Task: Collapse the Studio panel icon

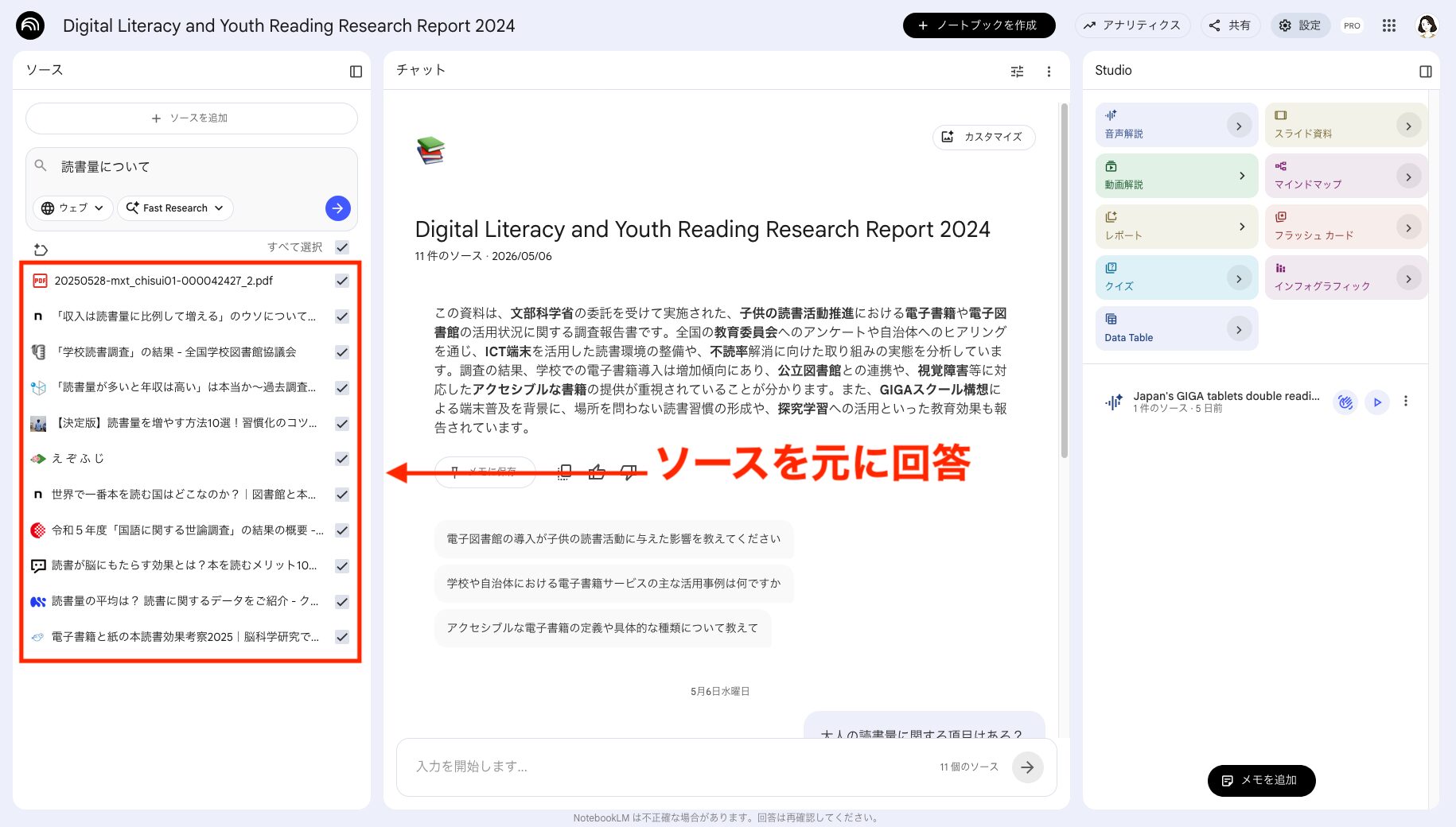Action: 1425,72
